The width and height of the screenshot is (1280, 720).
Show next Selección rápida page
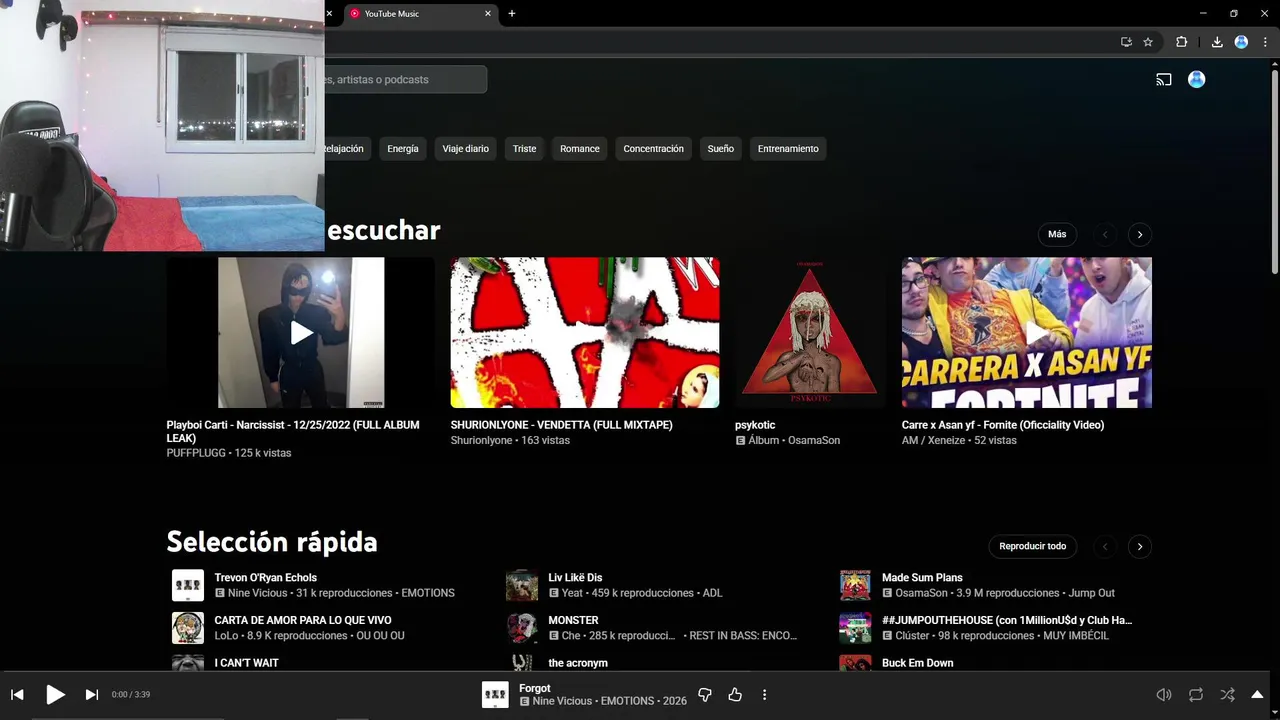[x=1140, y=547]
